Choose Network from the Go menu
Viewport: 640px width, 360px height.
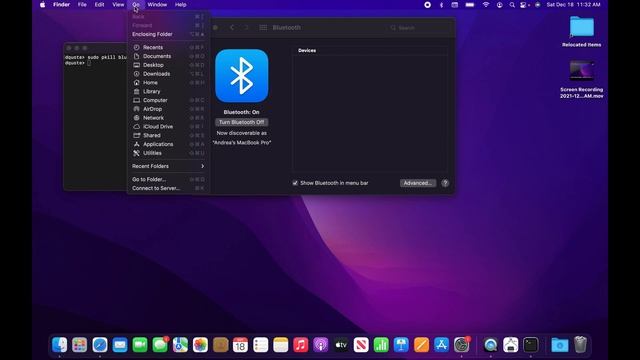pos(168,118)
